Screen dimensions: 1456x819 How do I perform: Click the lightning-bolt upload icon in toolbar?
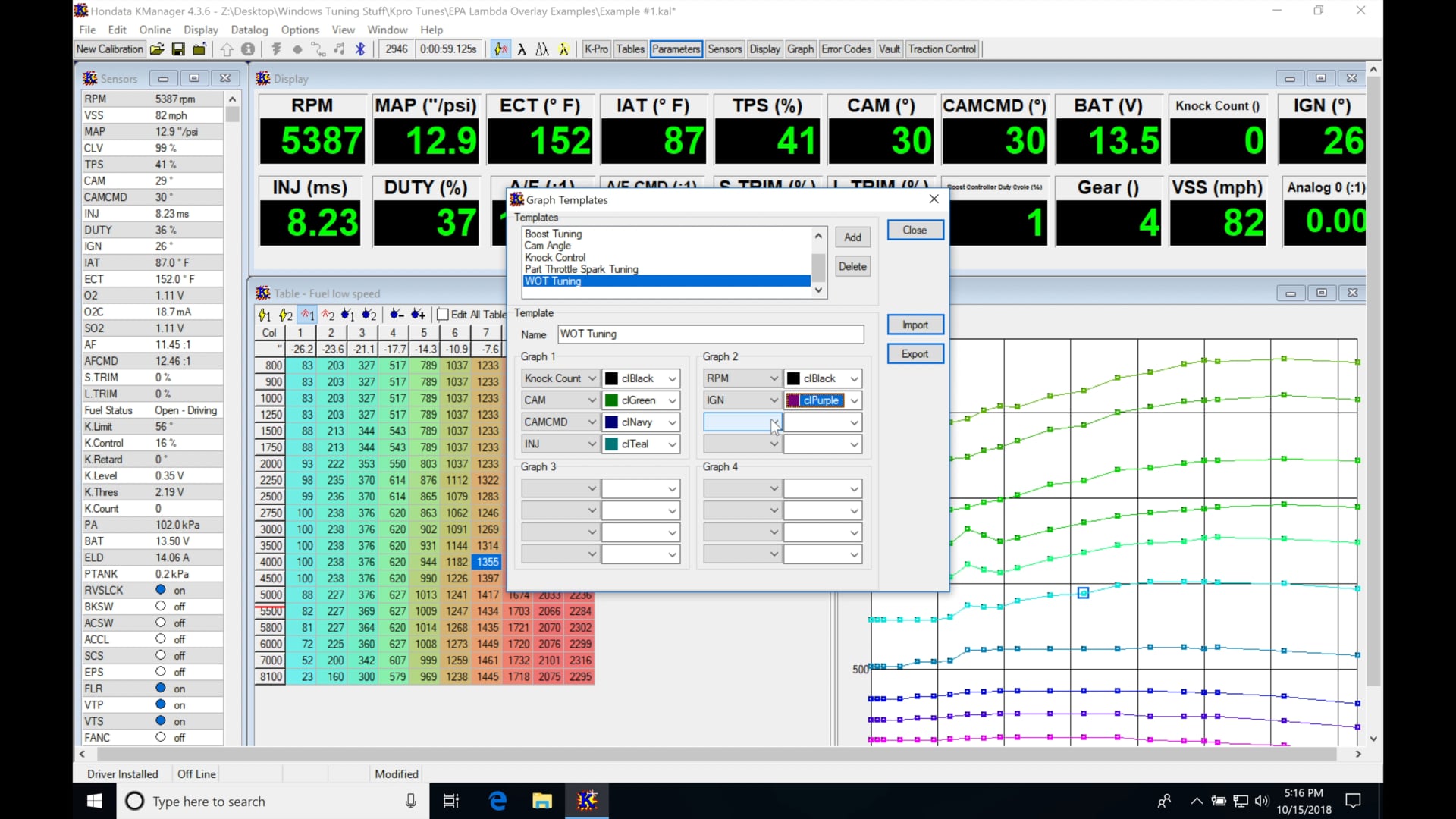coord(276,49)
